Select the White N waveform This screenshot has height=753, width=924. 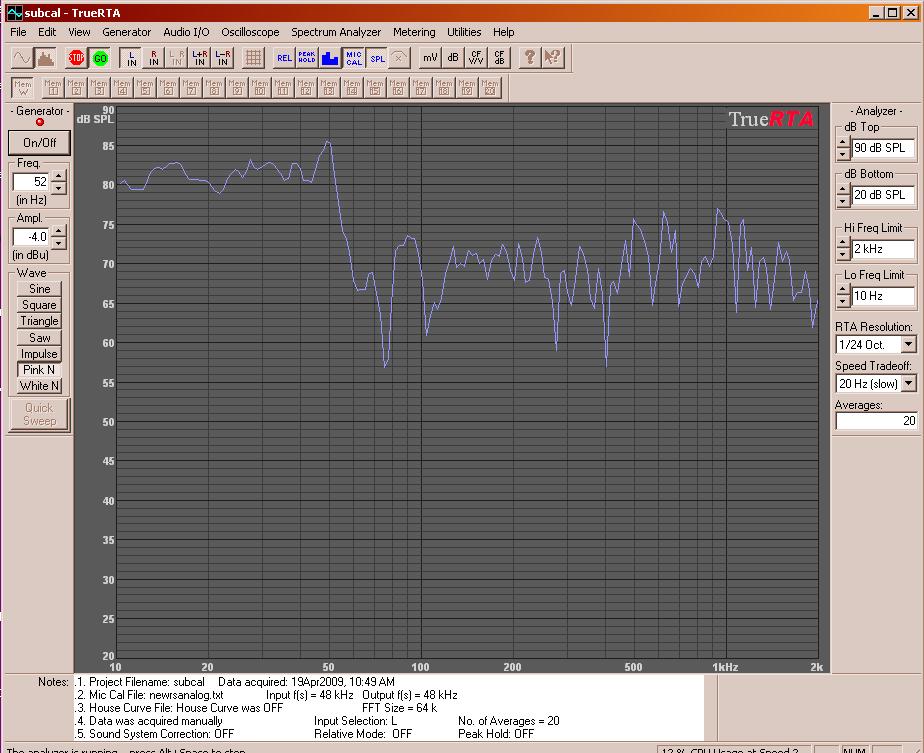(39, 386)
